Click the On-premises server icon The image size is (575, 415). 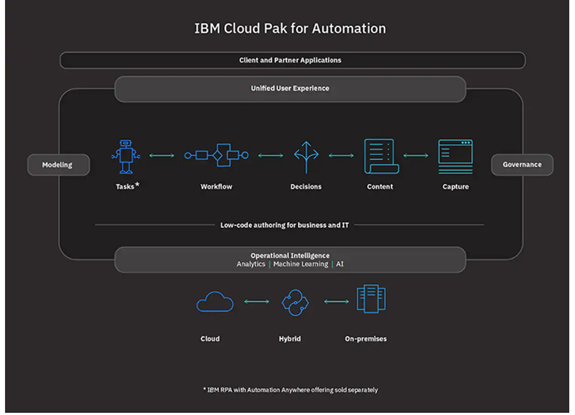click(x=371, y=299)
